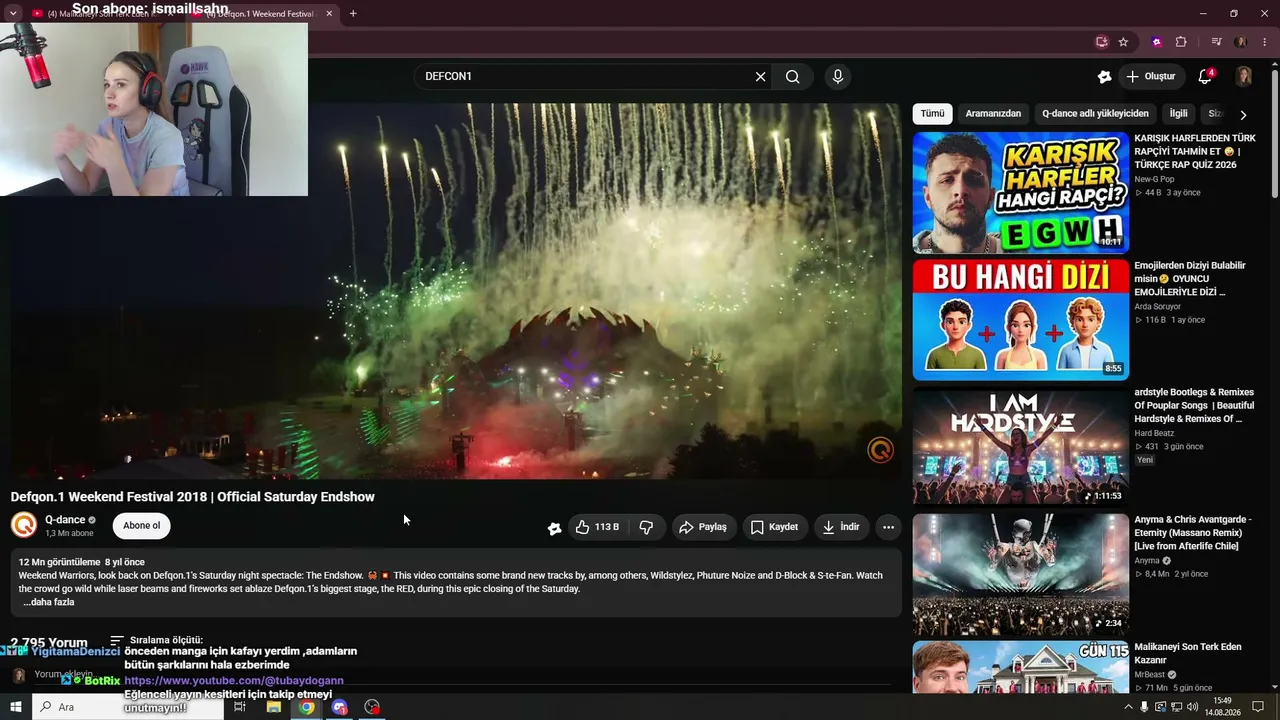Open Task View on the taskbar
Viewport: 1280px width, 720px height.
point(240,707)
